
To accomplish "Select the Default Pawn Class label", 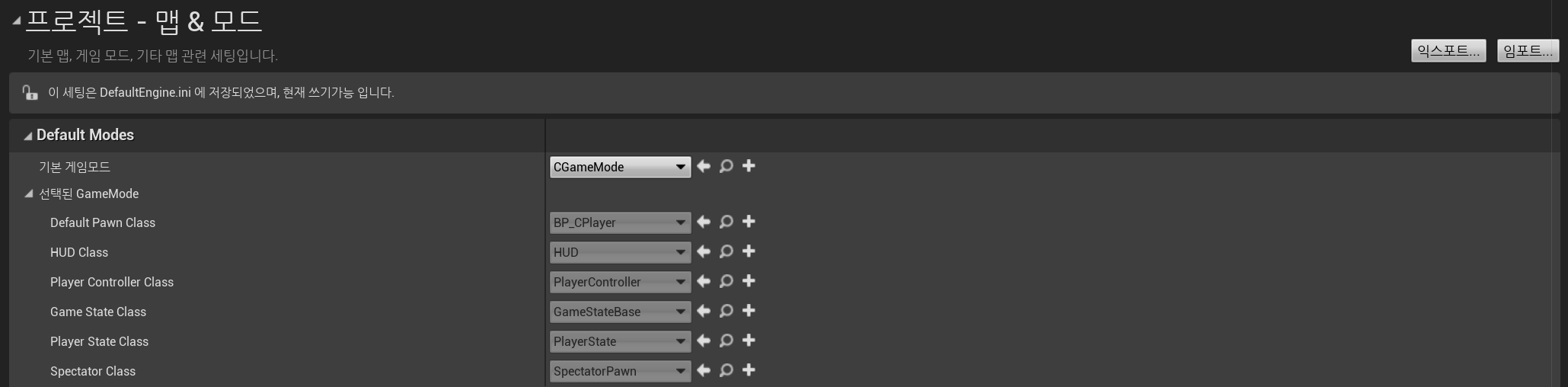I will pyautogui.click(x=103, y=222).
